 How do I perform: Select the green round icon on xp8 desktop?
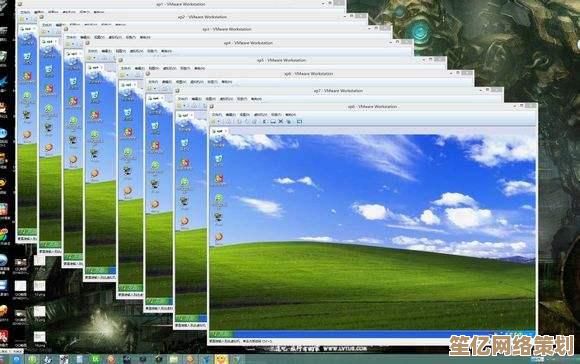[219, 199]
